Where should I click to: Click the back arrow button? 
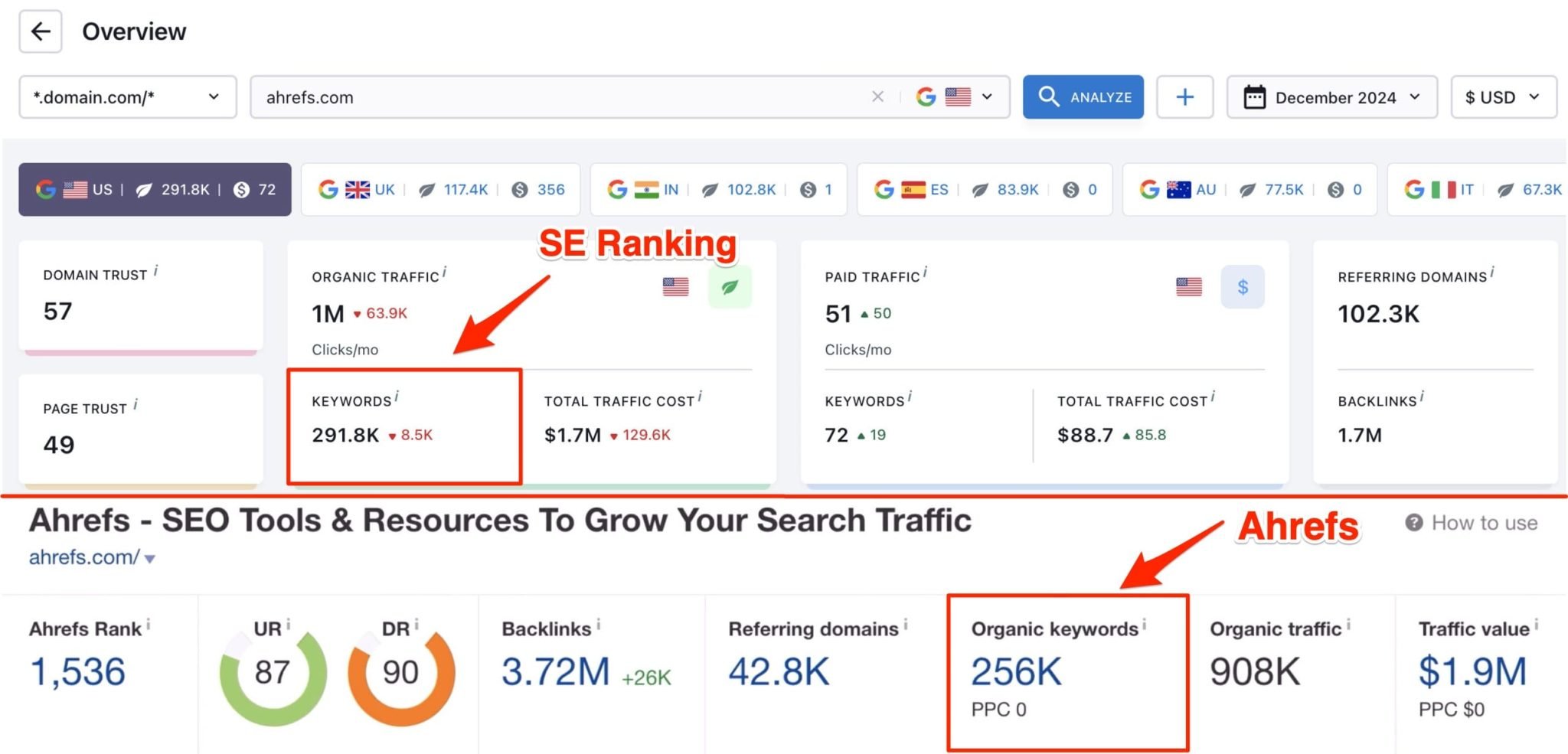(x=41, y=31)
